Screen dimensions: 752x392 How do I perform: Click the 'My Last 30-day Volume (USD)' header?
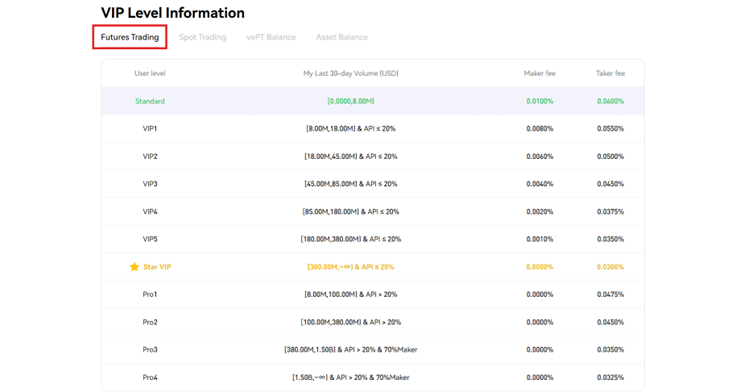pos(351,73)
